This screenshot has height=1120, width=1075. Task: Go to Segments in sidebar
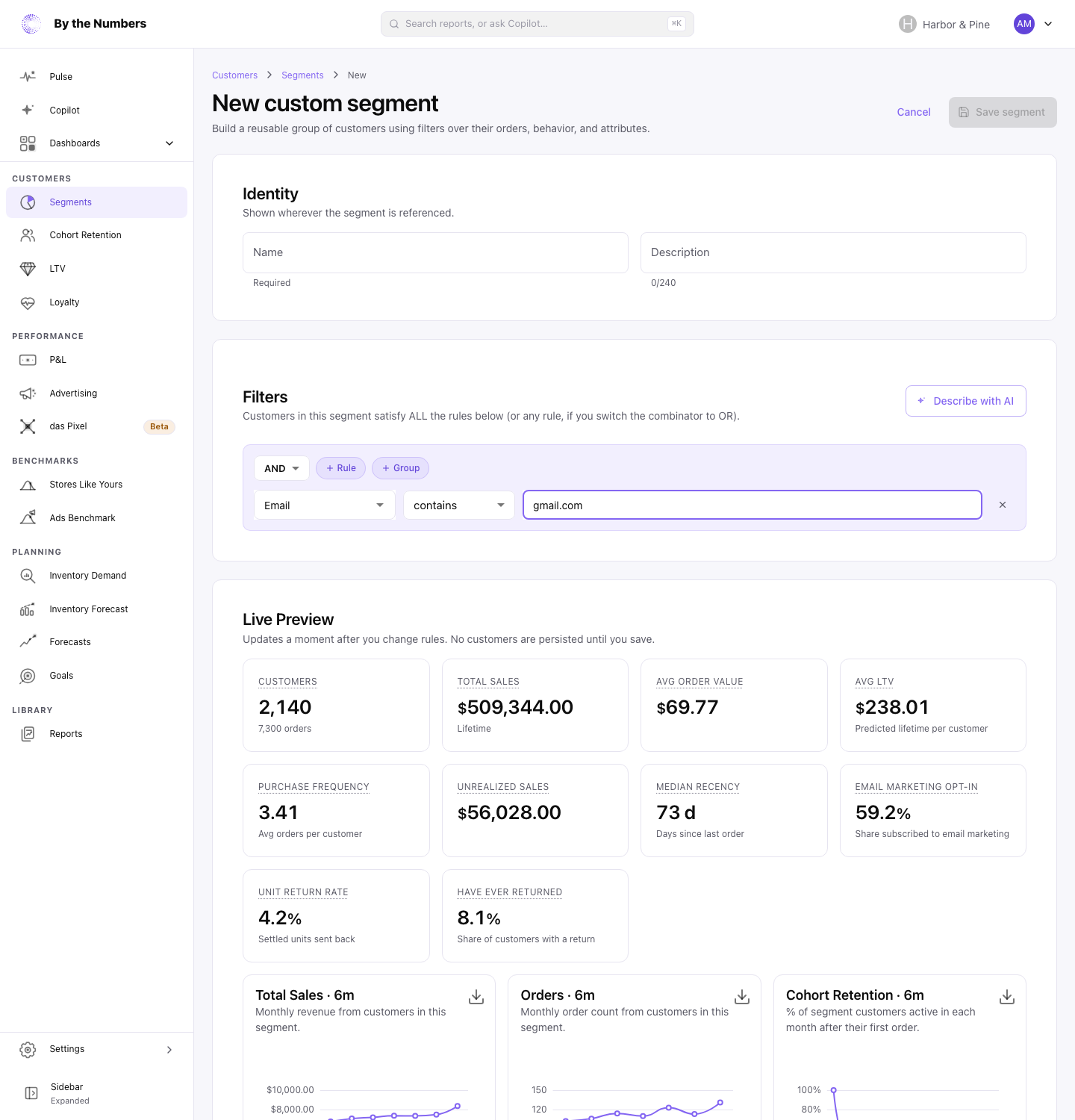tap(97, 202)
